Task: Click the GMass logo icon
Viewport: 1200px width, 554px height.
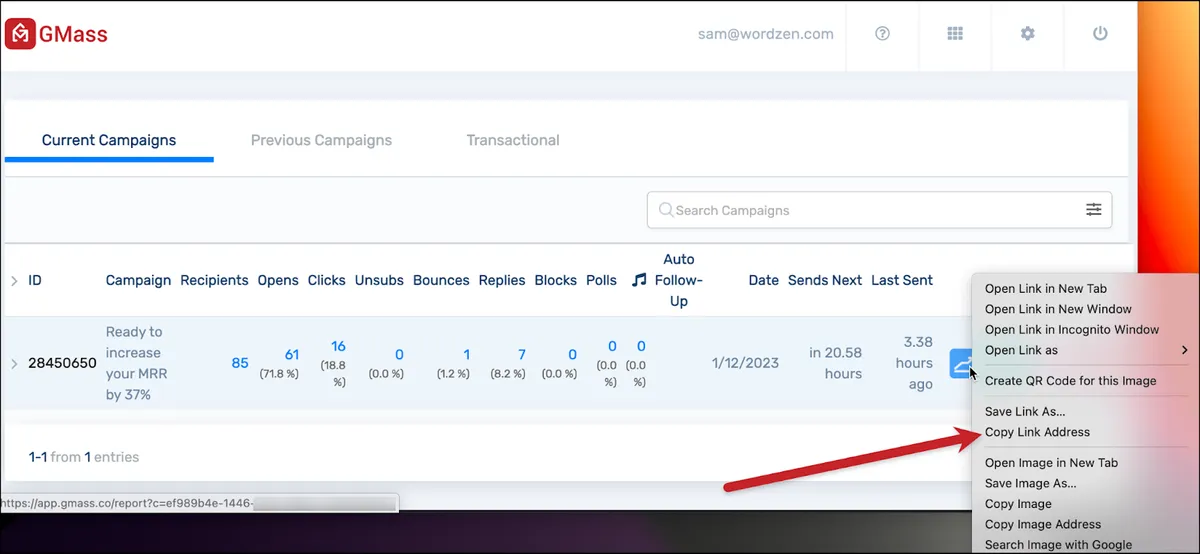Action: [20, 34]
